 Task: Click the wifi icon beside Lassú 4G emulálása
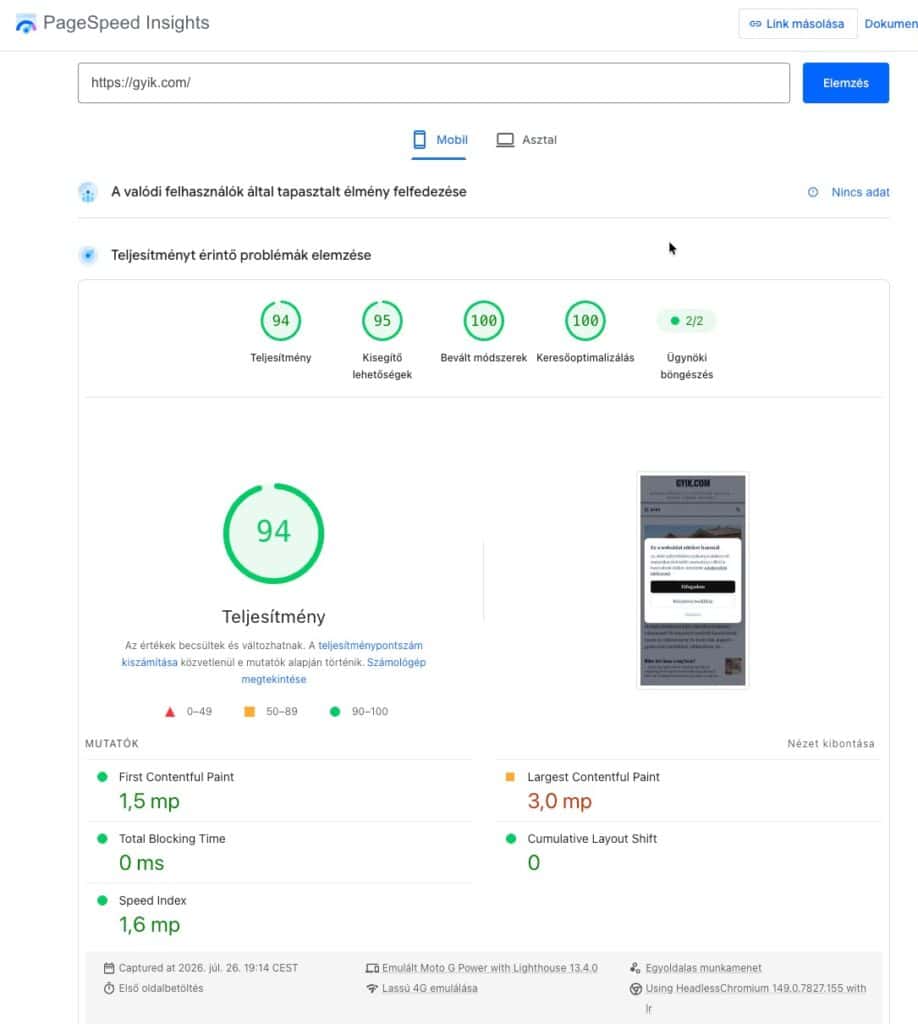372,988
